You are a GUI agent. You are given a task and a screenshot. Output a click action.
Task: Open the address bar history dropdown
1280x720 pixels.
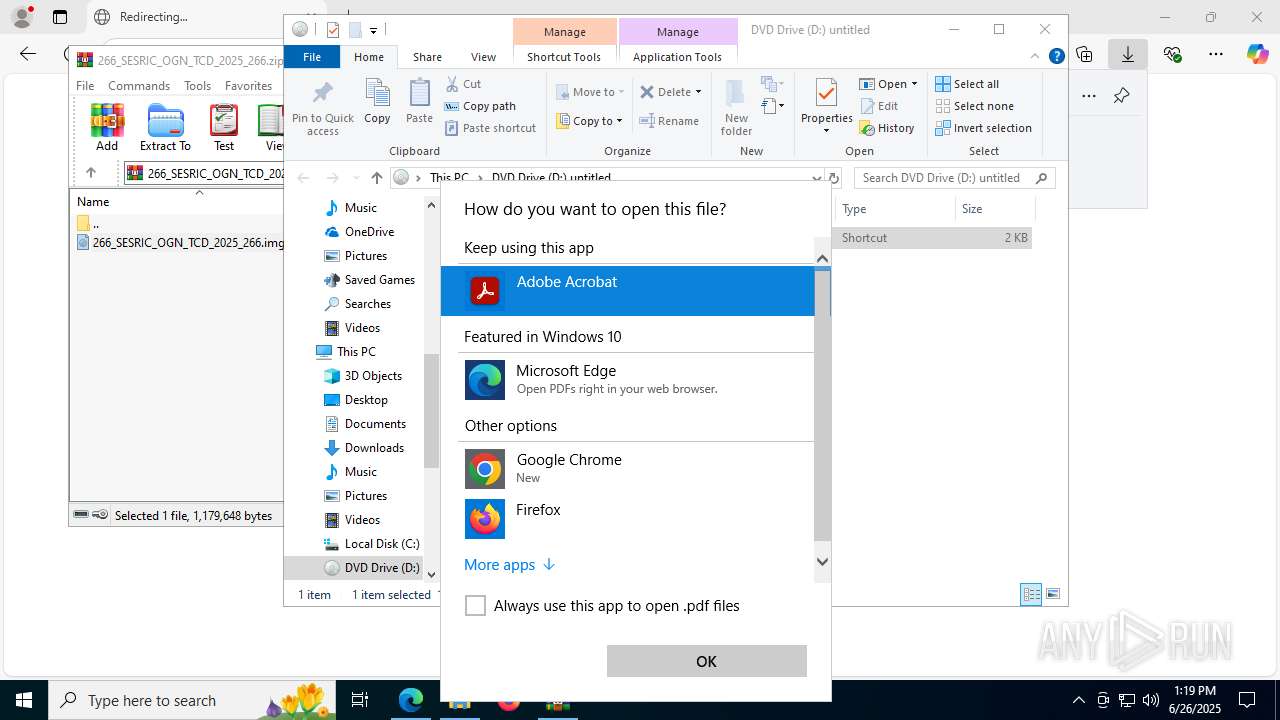[816, 178]
